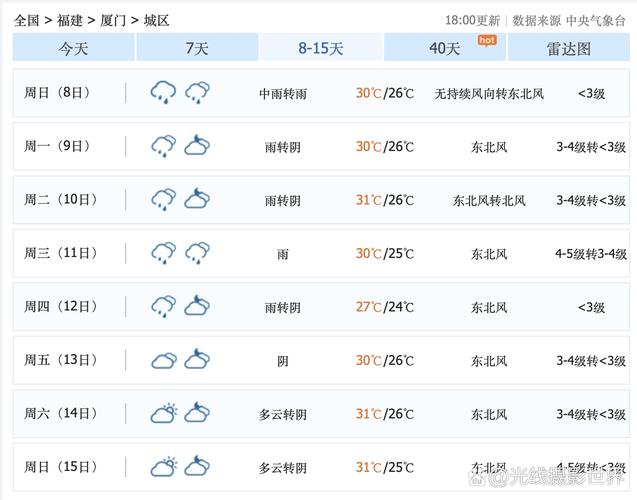Click night rain icon for 周三 (11日)
The width and height of the screenshot is (637, 500).
197,253
